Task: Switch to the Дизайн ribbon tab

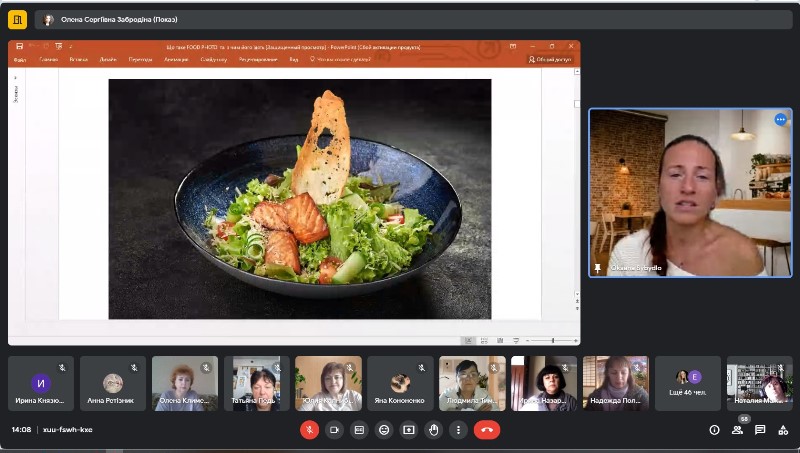Action: (x=108, y=60)
